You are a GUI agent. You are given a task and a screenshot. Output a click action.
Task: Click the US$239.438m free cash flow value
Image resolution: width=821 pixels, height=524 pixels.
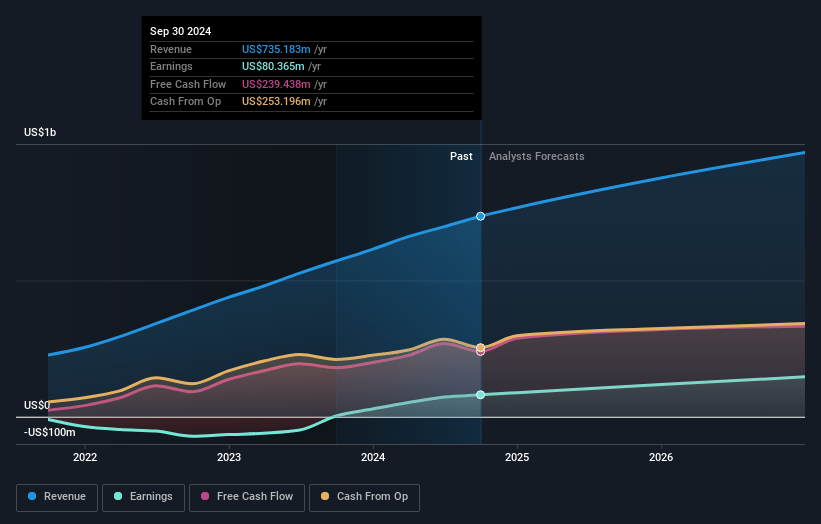point(276,84)
